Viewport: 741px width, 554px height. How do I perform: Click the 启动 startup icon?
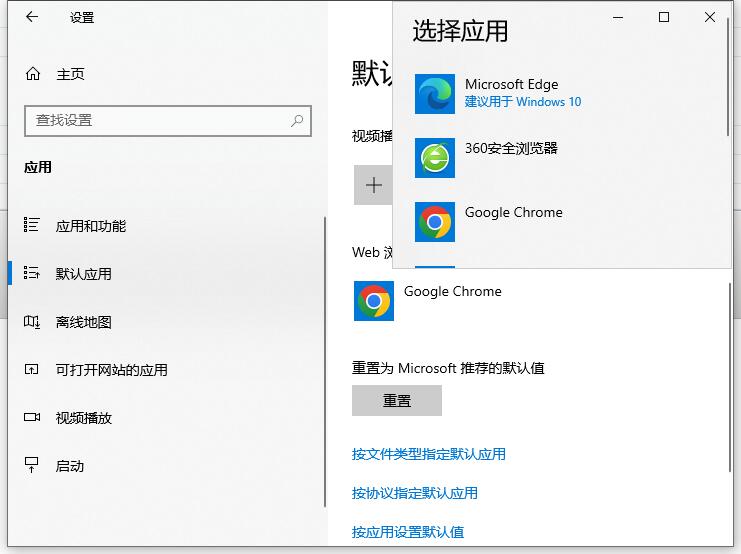click(x=32, y=465)
